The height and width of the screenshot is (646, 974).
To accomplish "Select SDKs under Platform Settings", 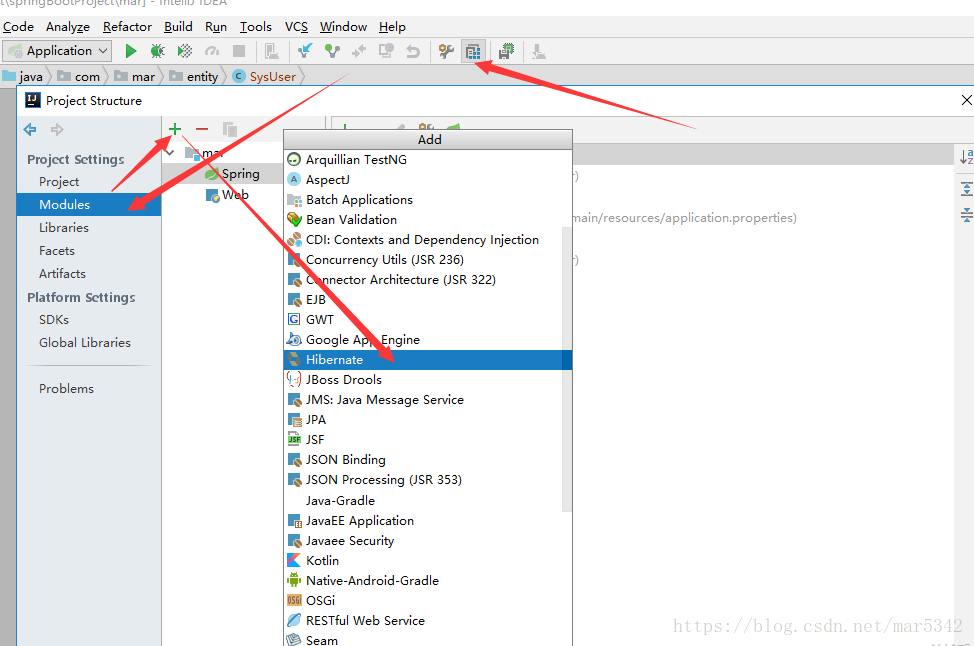I will point(54,320).
